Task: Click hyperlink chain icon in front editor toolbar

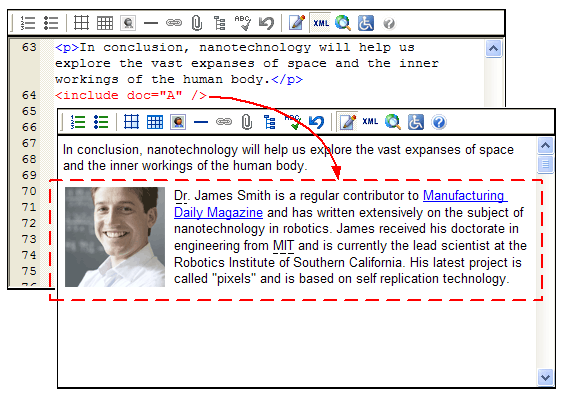Action: pyautogui.click(x=224, y=122)
